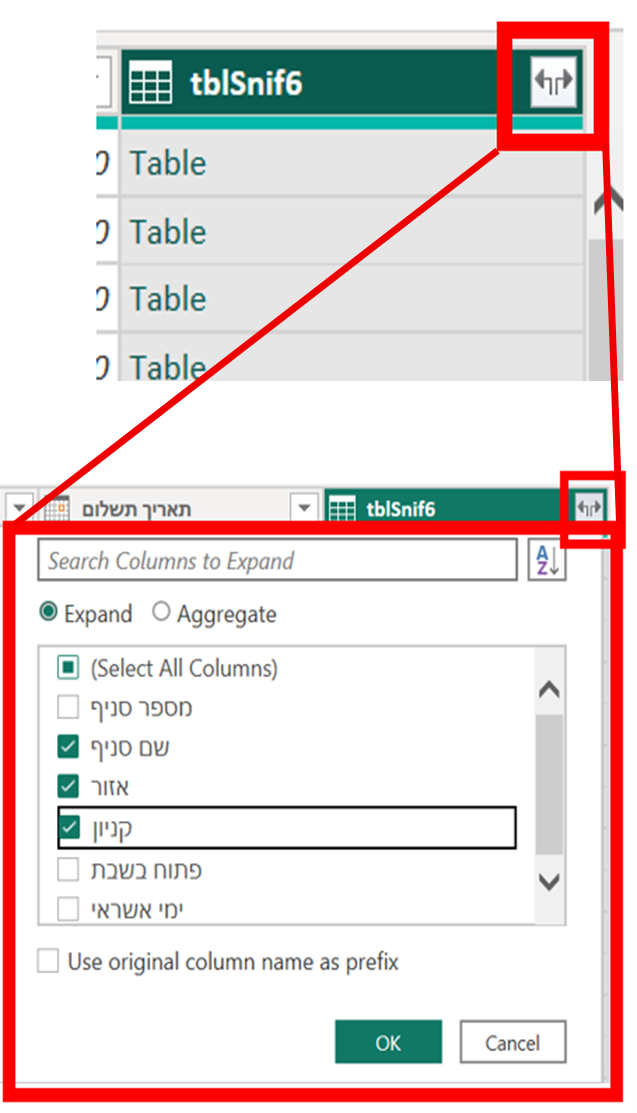Toggle the קניון checkbox
This screenshot has height=1113, width=637.
coord(69,827)
